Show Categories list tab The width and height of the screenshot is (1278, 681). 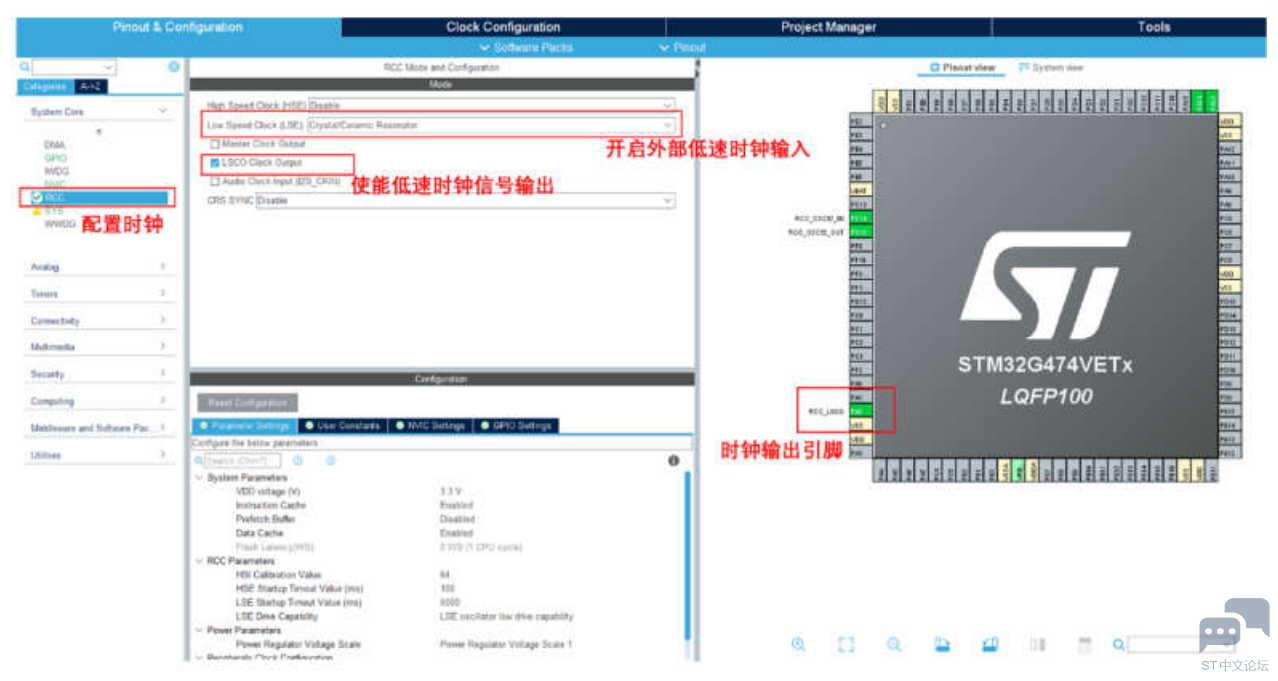click(46, 87)
